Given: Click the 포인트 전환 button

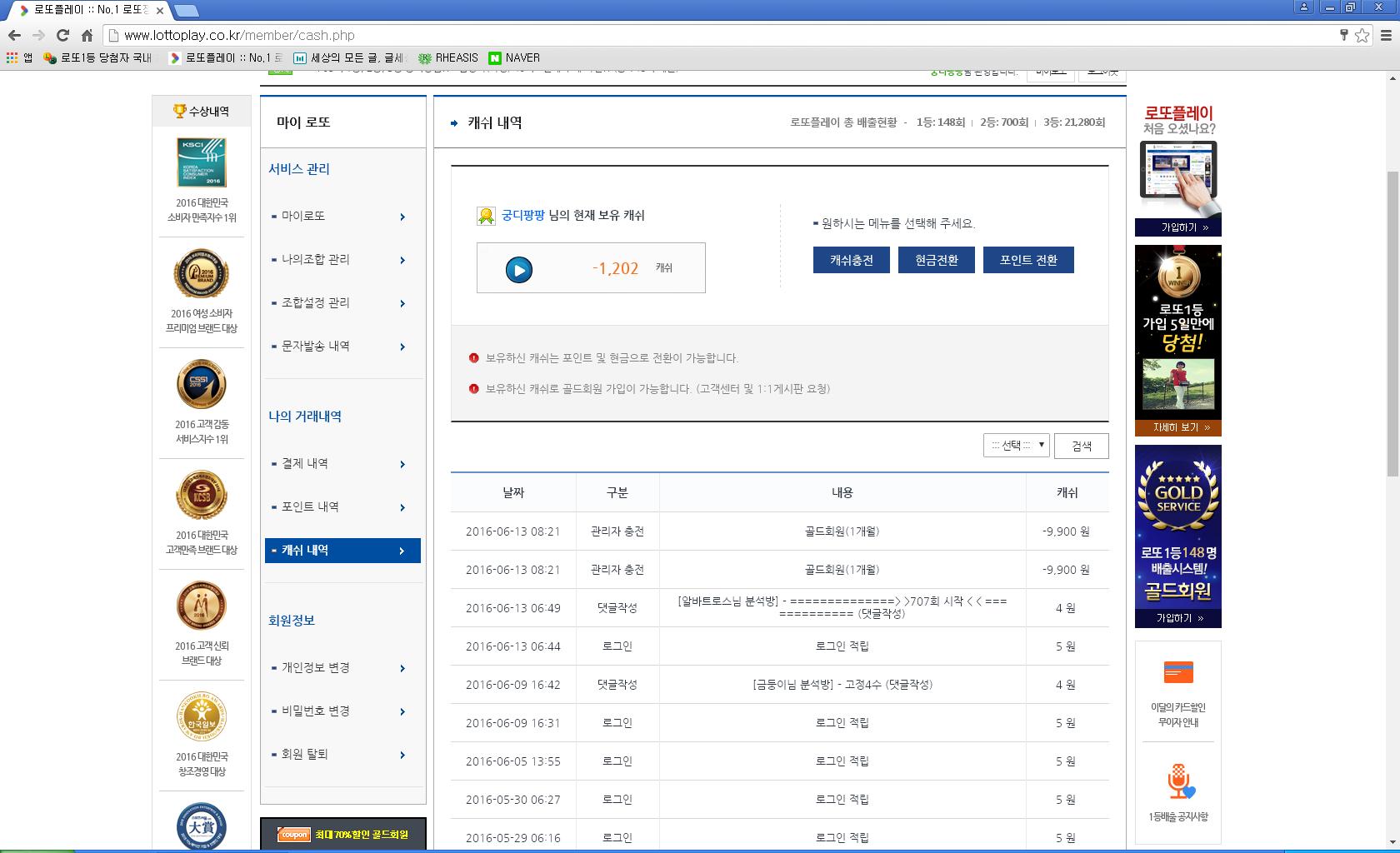Looking at the screenshot, I should (x=1028, y=260).
